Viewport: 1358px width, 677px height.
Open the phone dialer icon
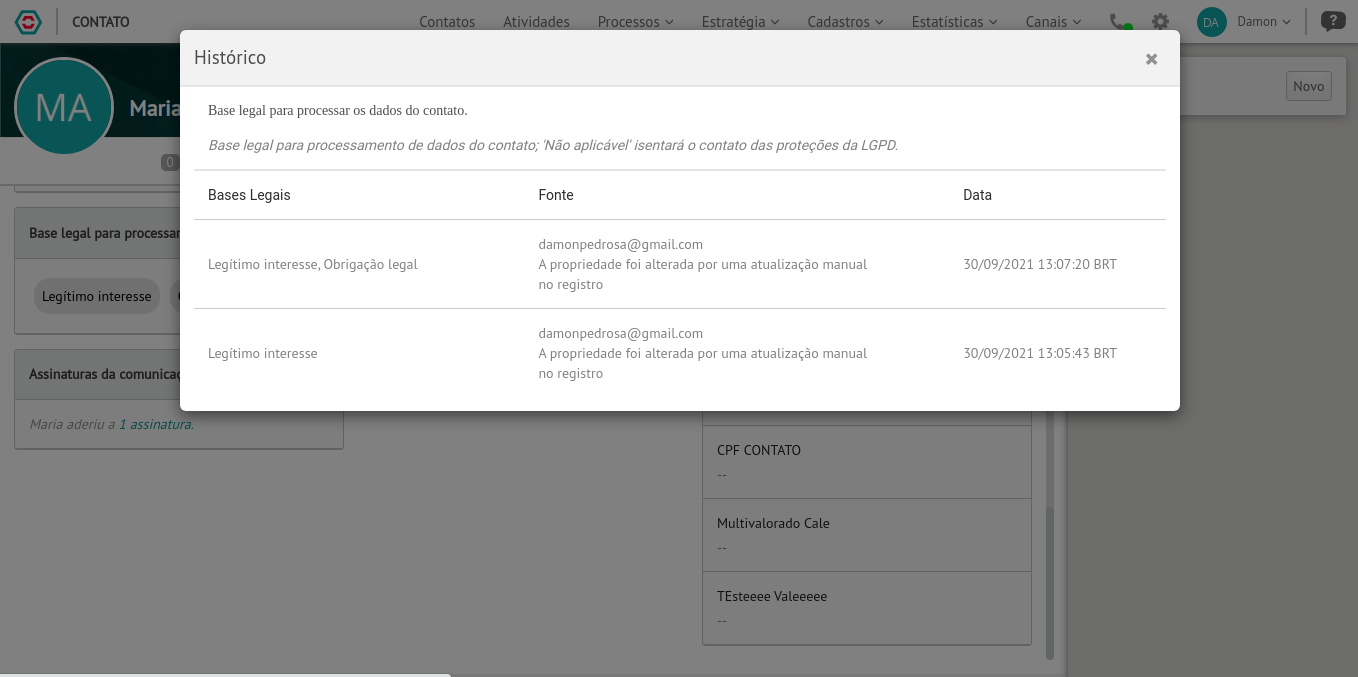point(1120,22)
